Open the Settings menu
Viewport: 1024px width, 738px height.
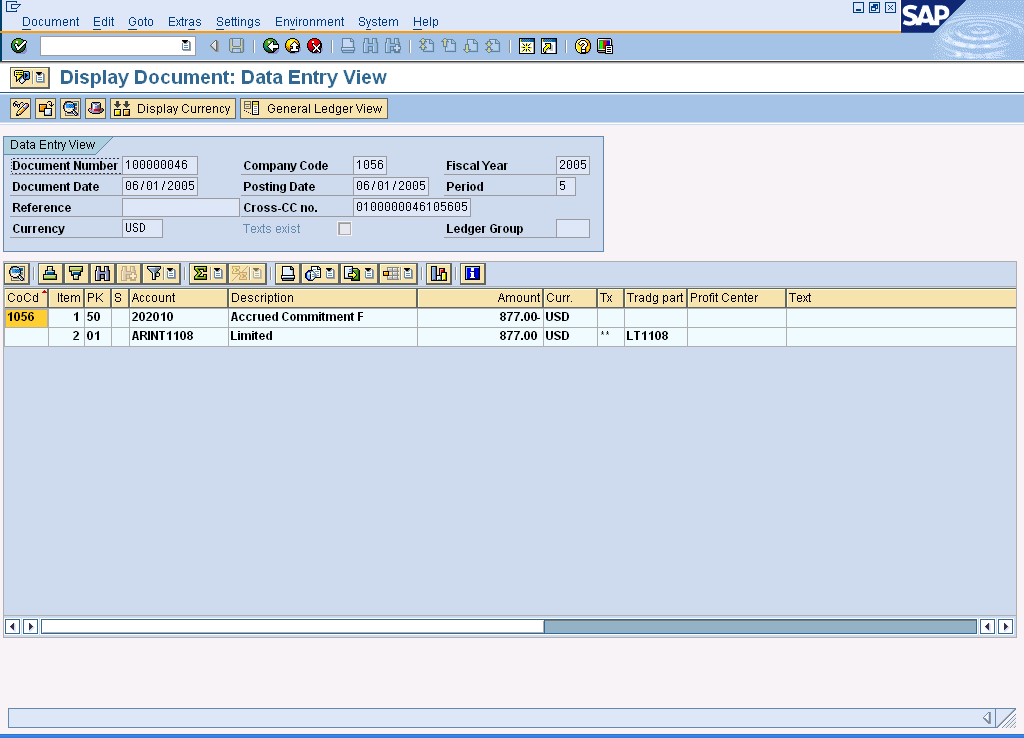[x=238, y=22]
